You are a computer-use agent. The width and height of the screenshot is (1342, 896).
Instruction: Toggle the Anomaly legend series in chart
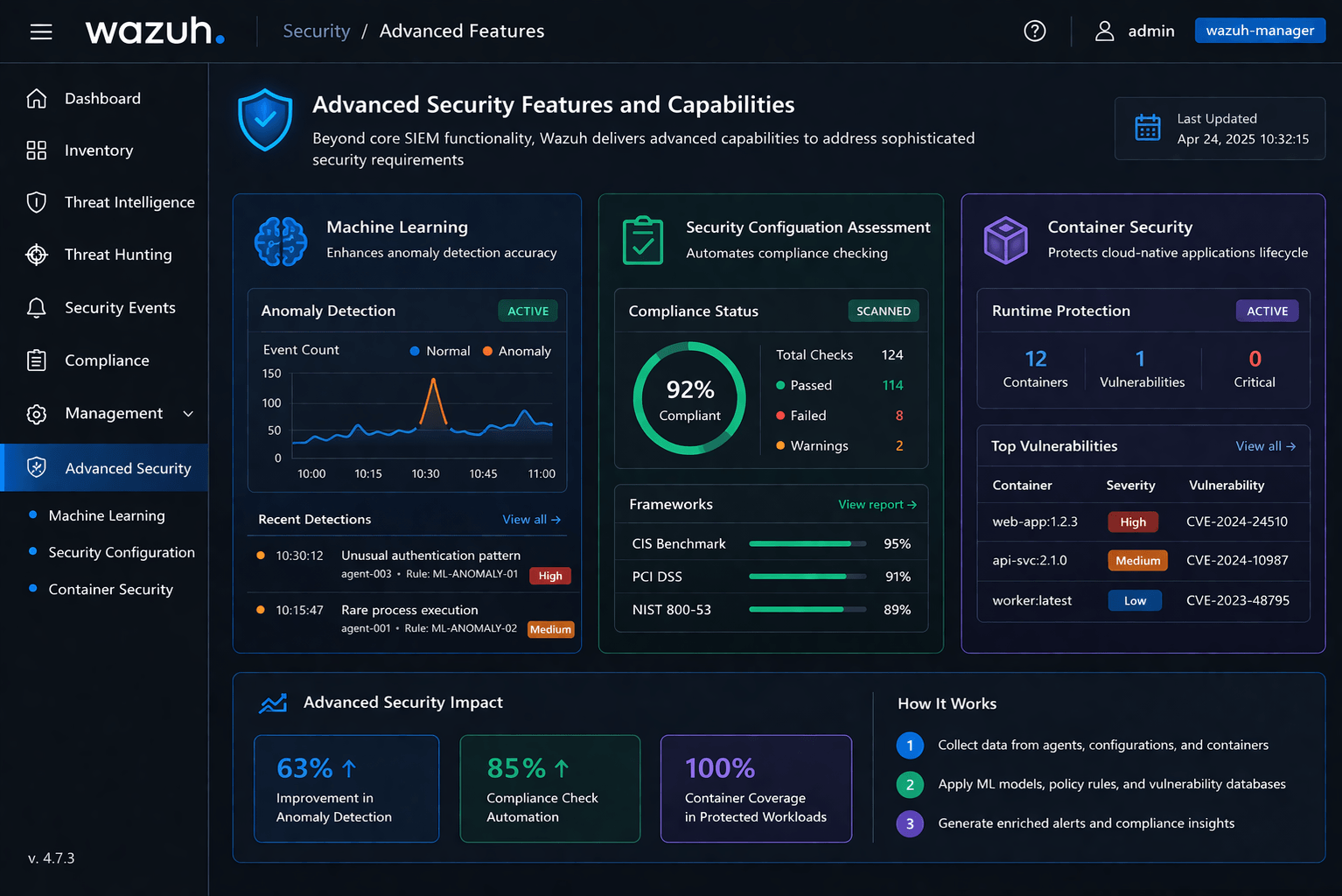tap(516, 351)
